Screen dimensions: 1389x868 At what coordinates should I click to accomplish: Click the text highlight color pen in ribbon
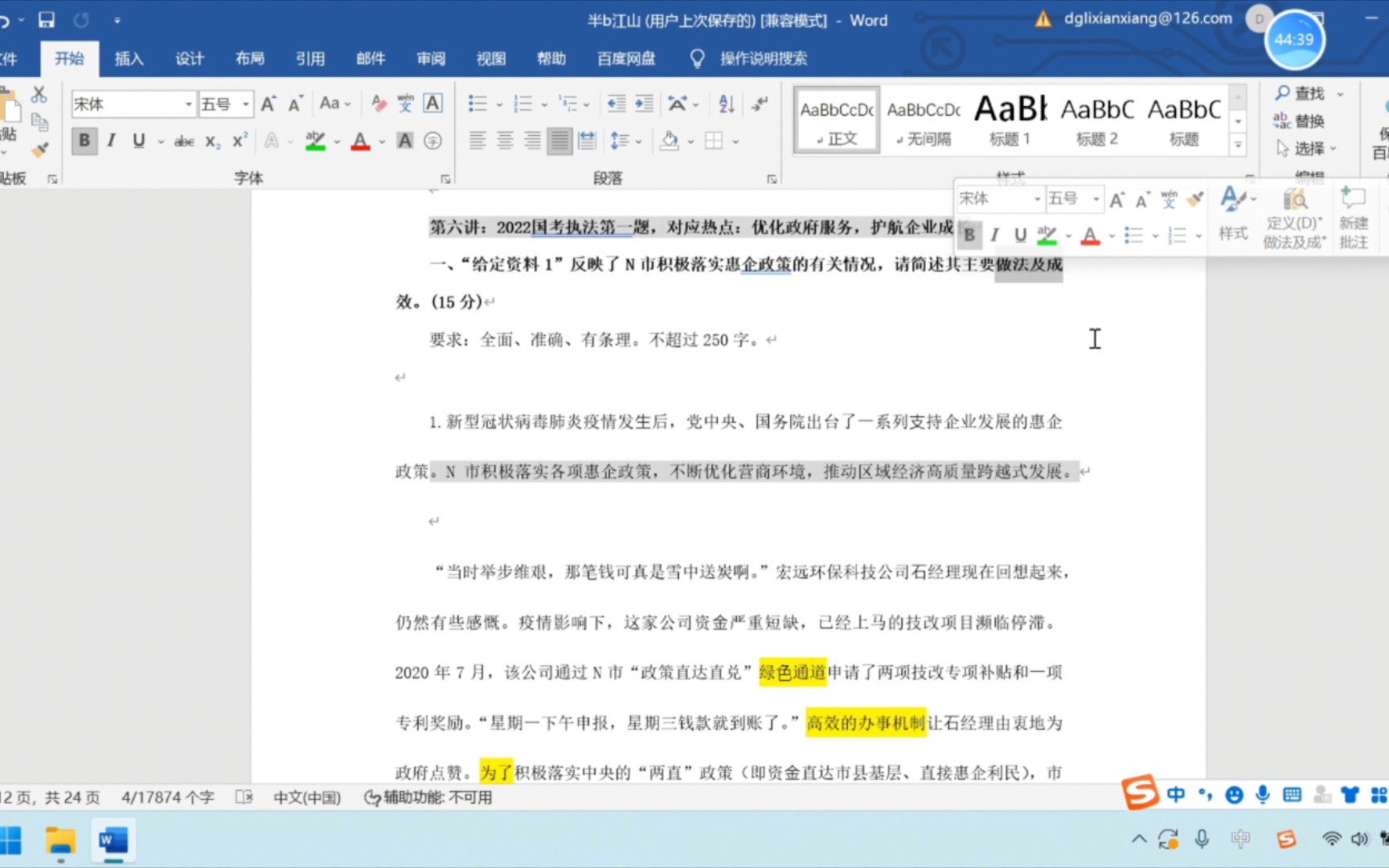click(x=315, y=141)
